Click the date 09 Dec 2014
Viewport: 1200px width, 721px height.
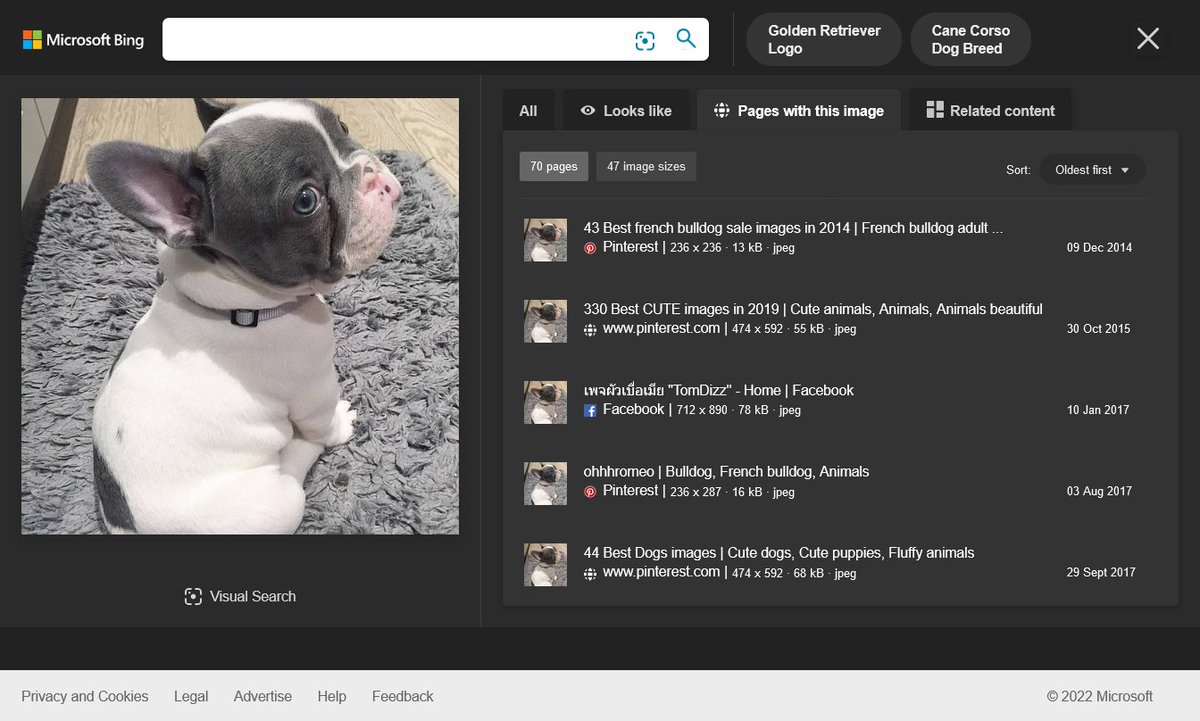click(x=1099, y=248)
